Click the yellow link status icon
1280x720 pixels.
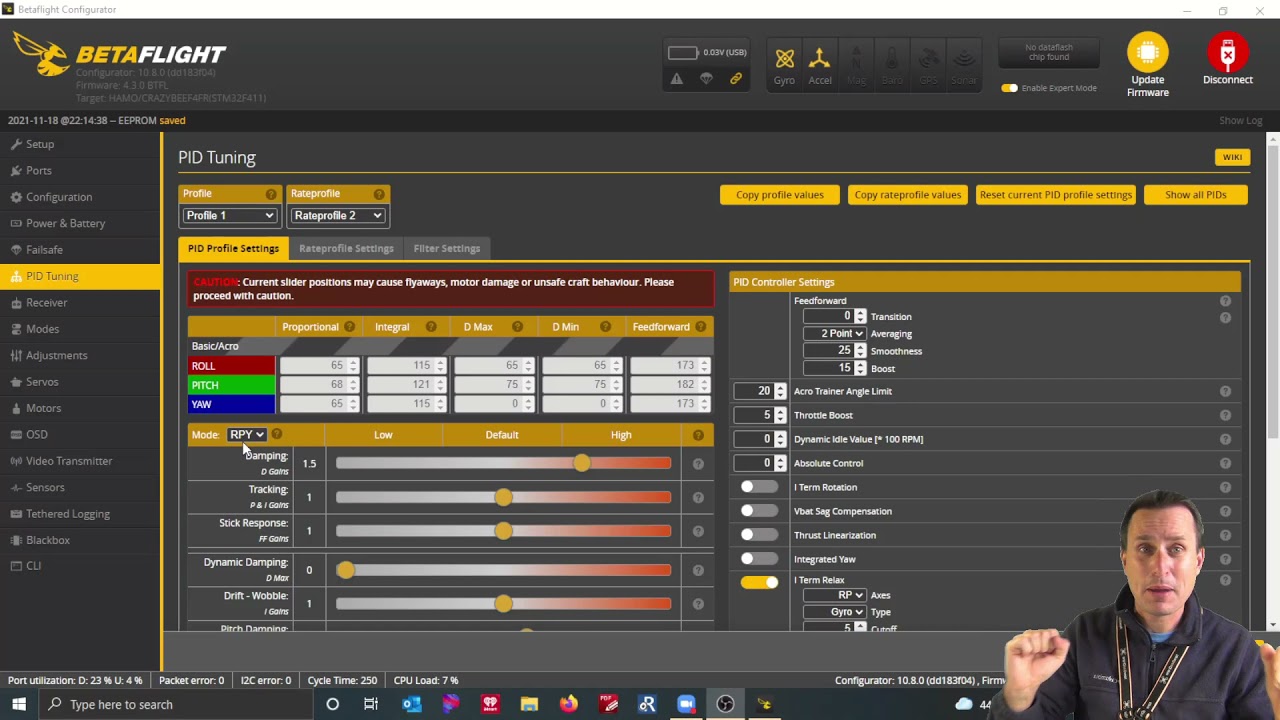[x=736, y=79]
